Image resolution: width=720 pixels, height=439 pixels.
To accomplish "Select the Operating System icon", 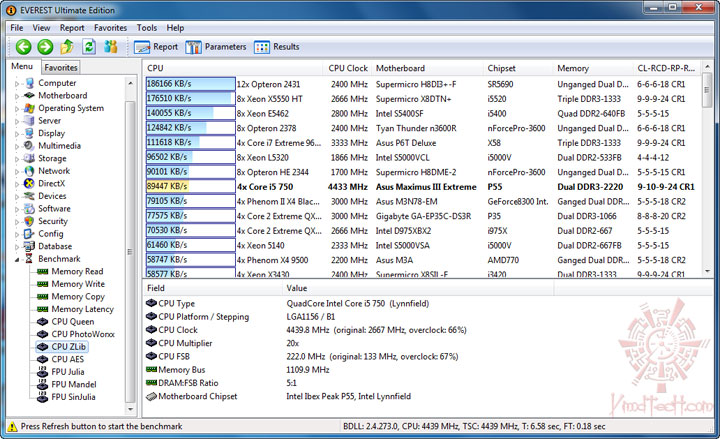I will click(x=29, y=108).
